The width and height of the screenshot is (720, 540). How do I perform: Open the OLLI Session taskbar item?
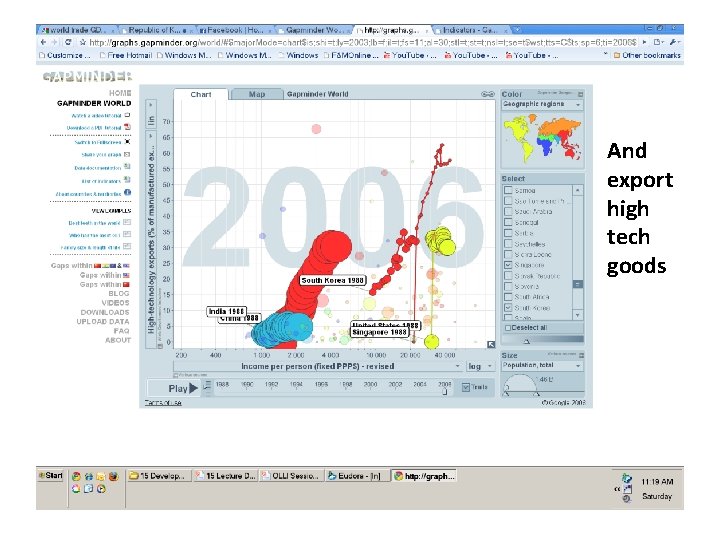[290, 476]
